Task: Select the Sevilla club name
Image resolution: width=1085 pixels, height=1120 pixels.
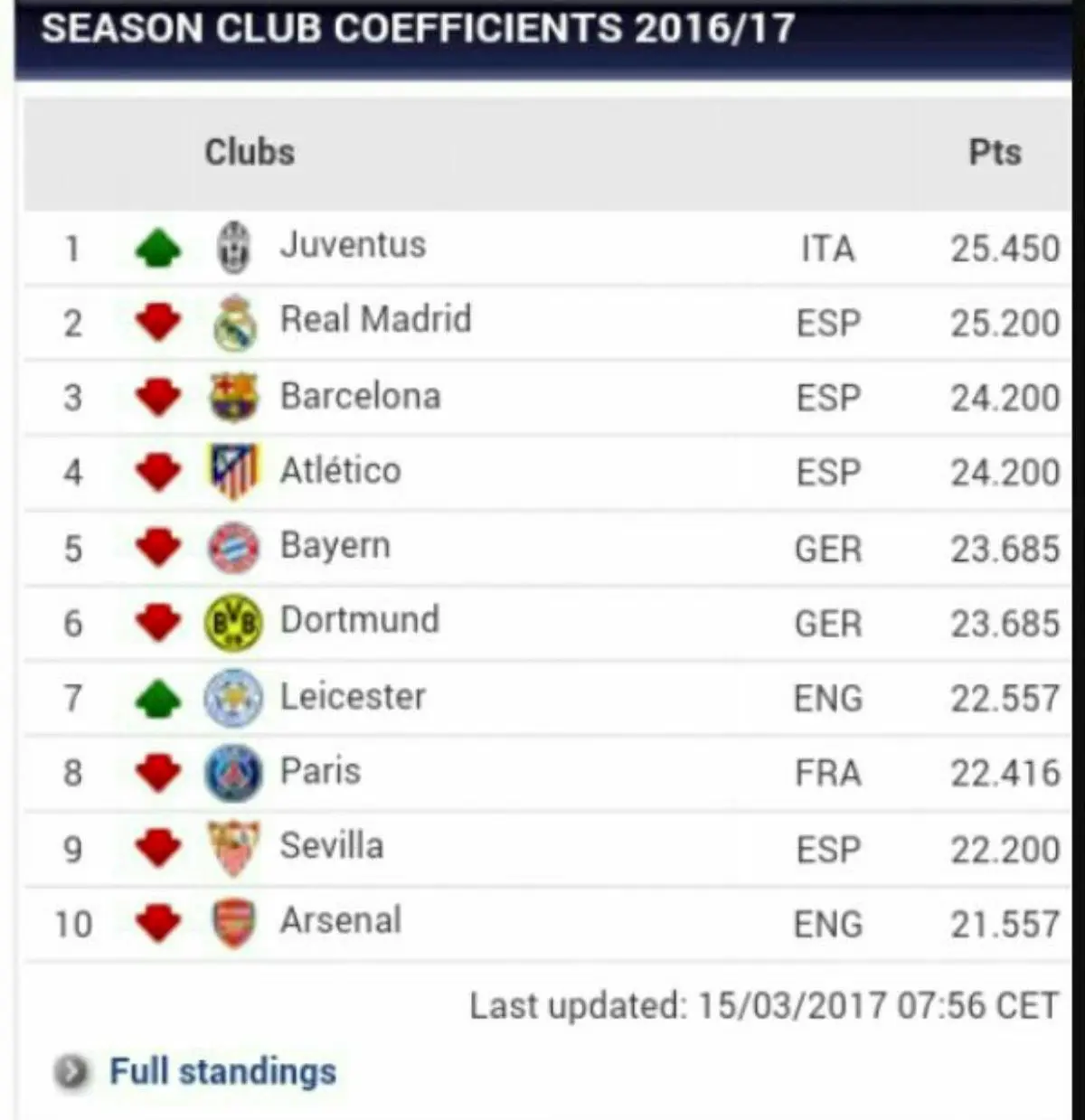Action: [332, 846]
